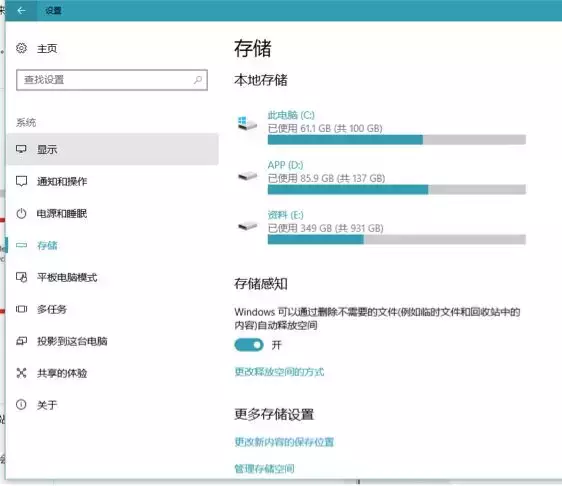This screenshot has height=486, width=562.
Task: Click the Power and sleep icon
Action: [22, 213]
